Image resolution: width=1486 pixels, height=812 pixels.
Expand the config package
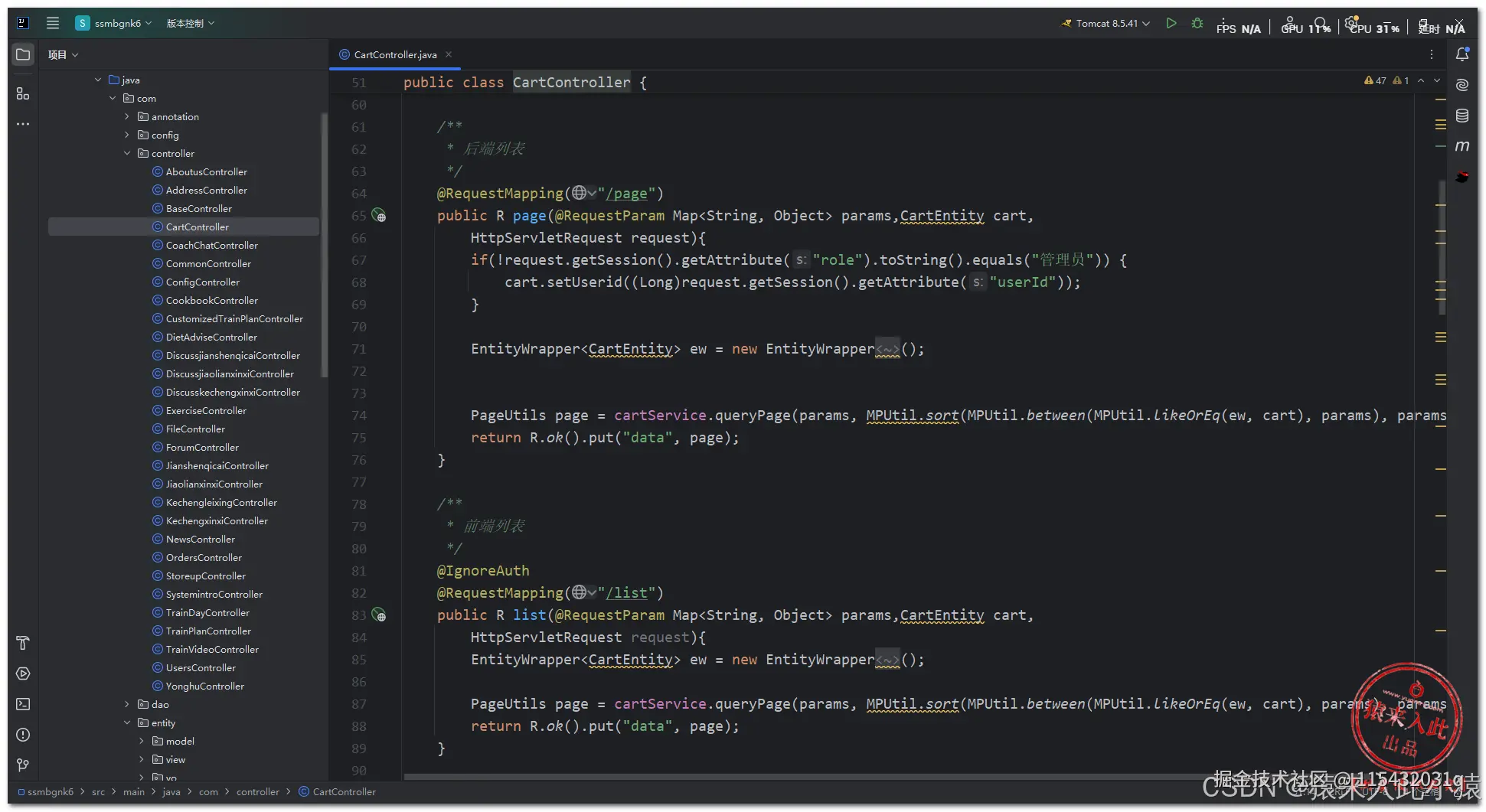pos(127,135)
